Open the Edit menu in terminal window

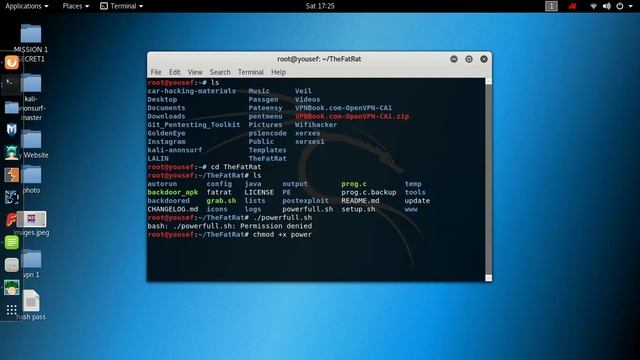pos(175,72)
